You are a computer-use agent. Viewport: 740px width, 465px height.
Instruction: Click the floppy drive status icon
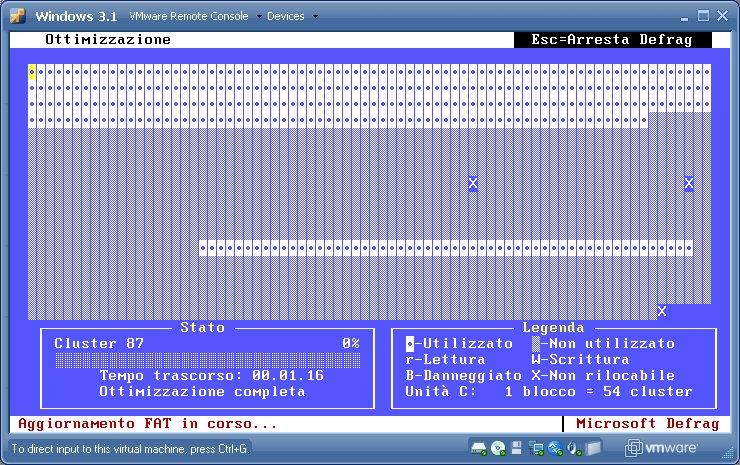point(515,448)
